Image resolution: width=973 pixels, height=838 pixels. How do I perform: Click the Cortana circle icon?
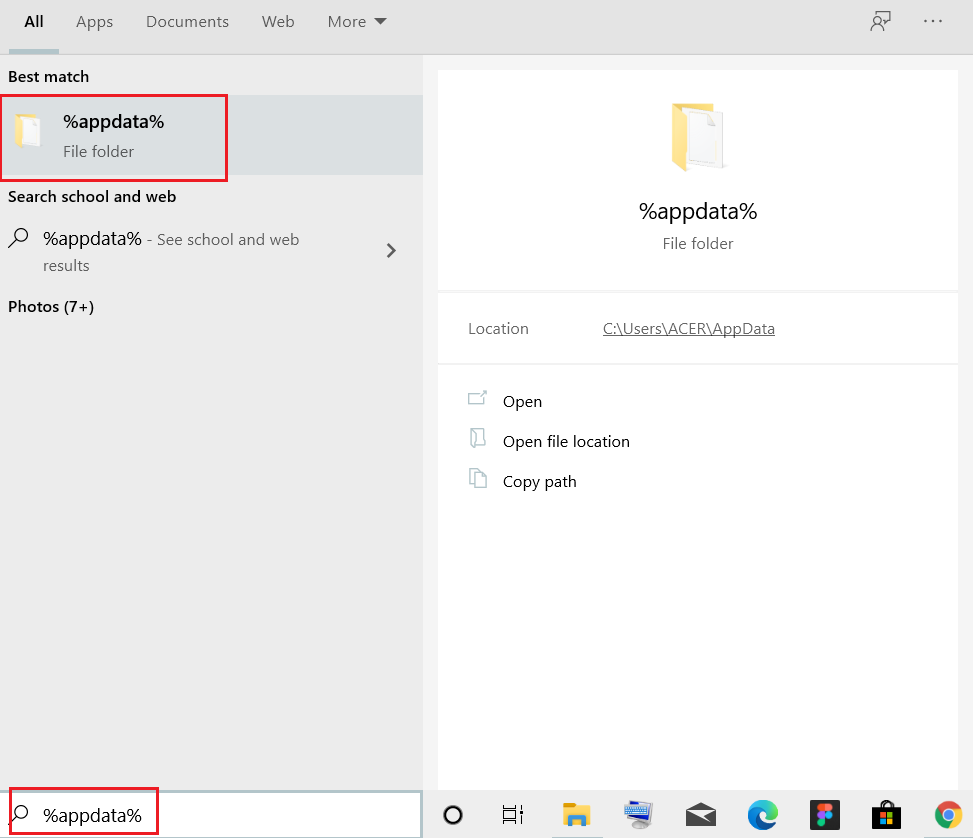coord(453,815)
